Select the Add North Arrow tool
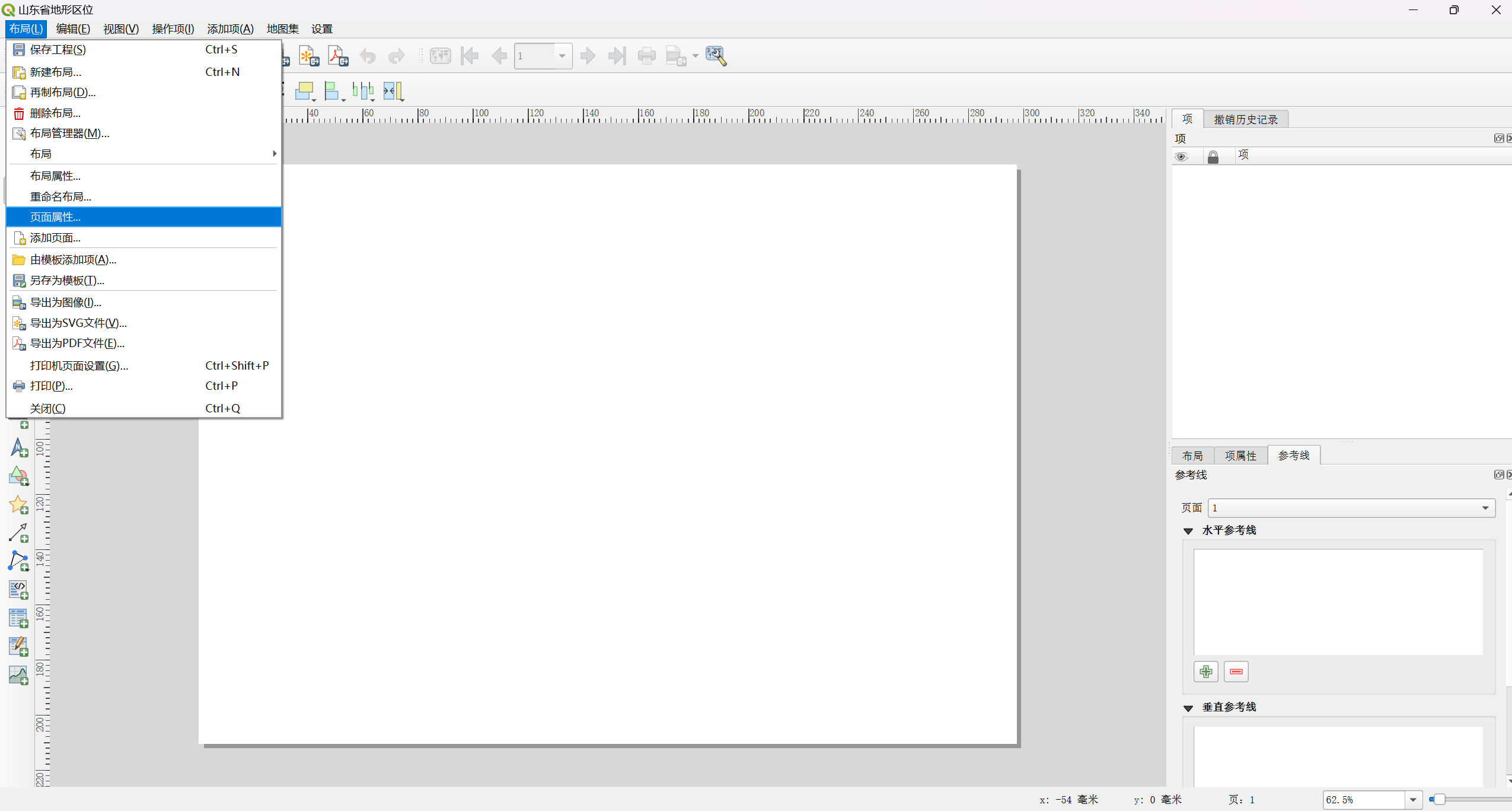The image size is (1512, 811). pos(18,448)
